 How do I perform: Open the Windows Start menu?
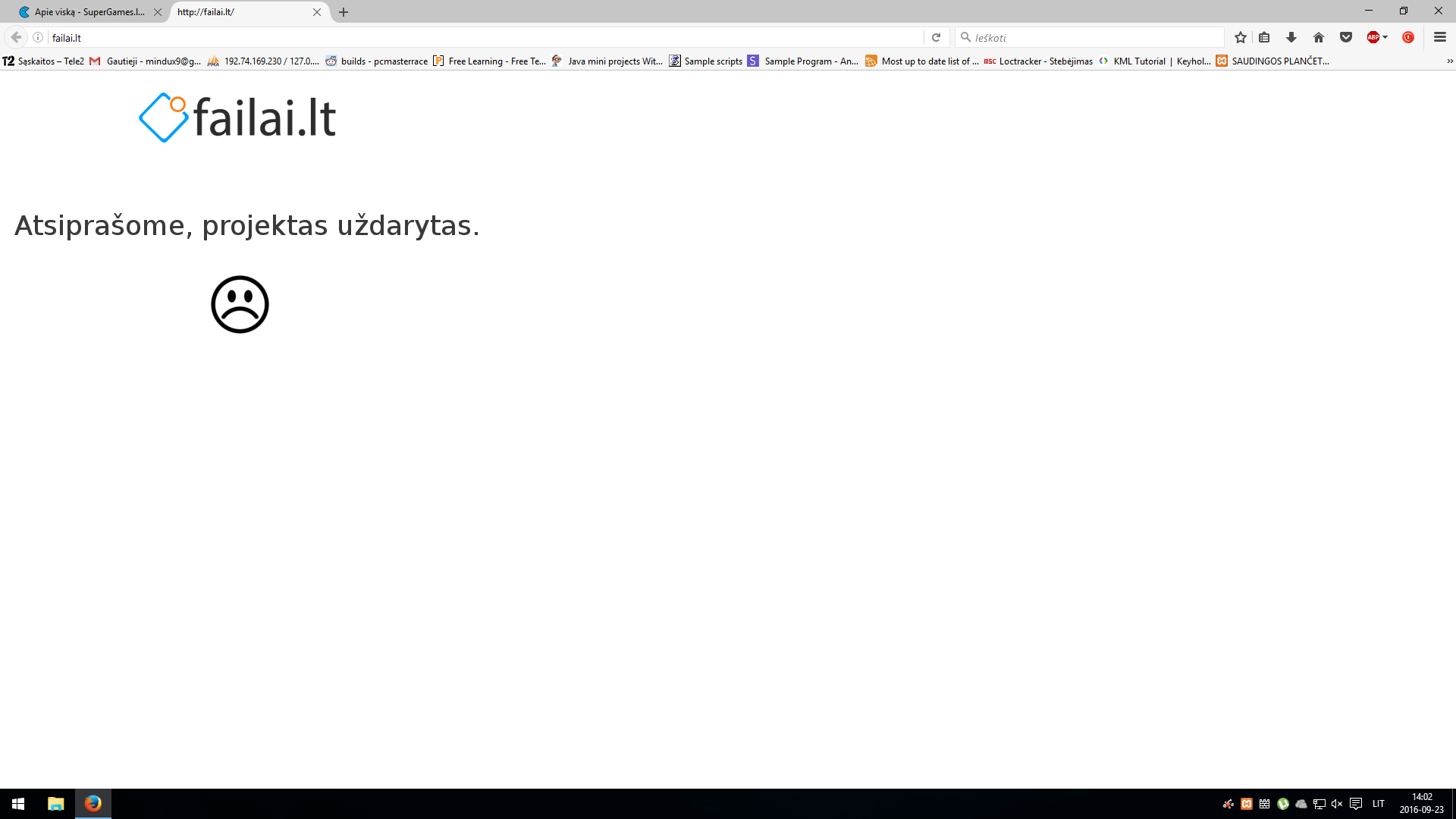pos(18,804)
